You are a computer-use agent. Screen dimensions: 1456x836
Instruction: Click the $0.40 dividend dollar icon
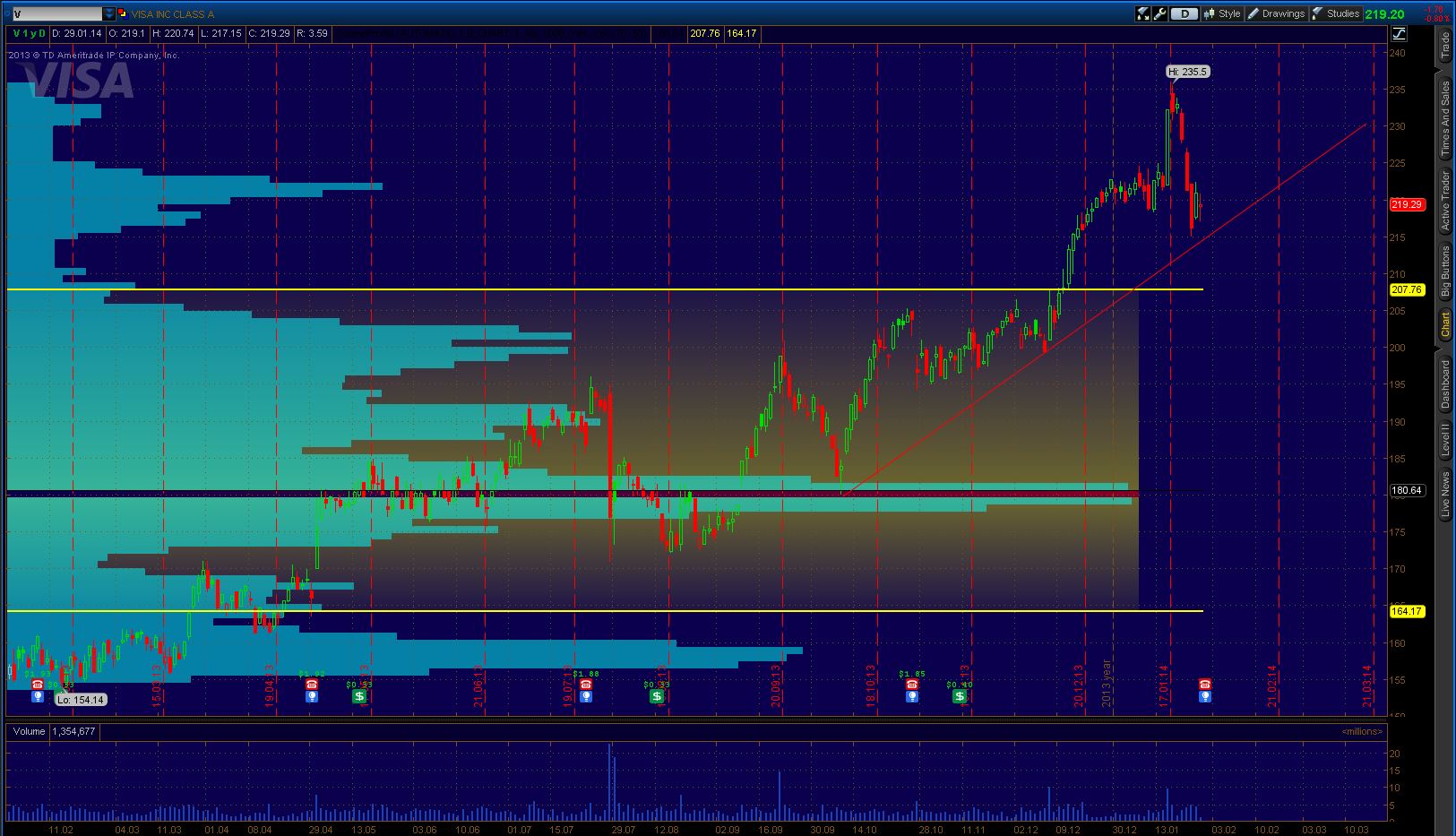pyautogui.click(x=960, y=696)
